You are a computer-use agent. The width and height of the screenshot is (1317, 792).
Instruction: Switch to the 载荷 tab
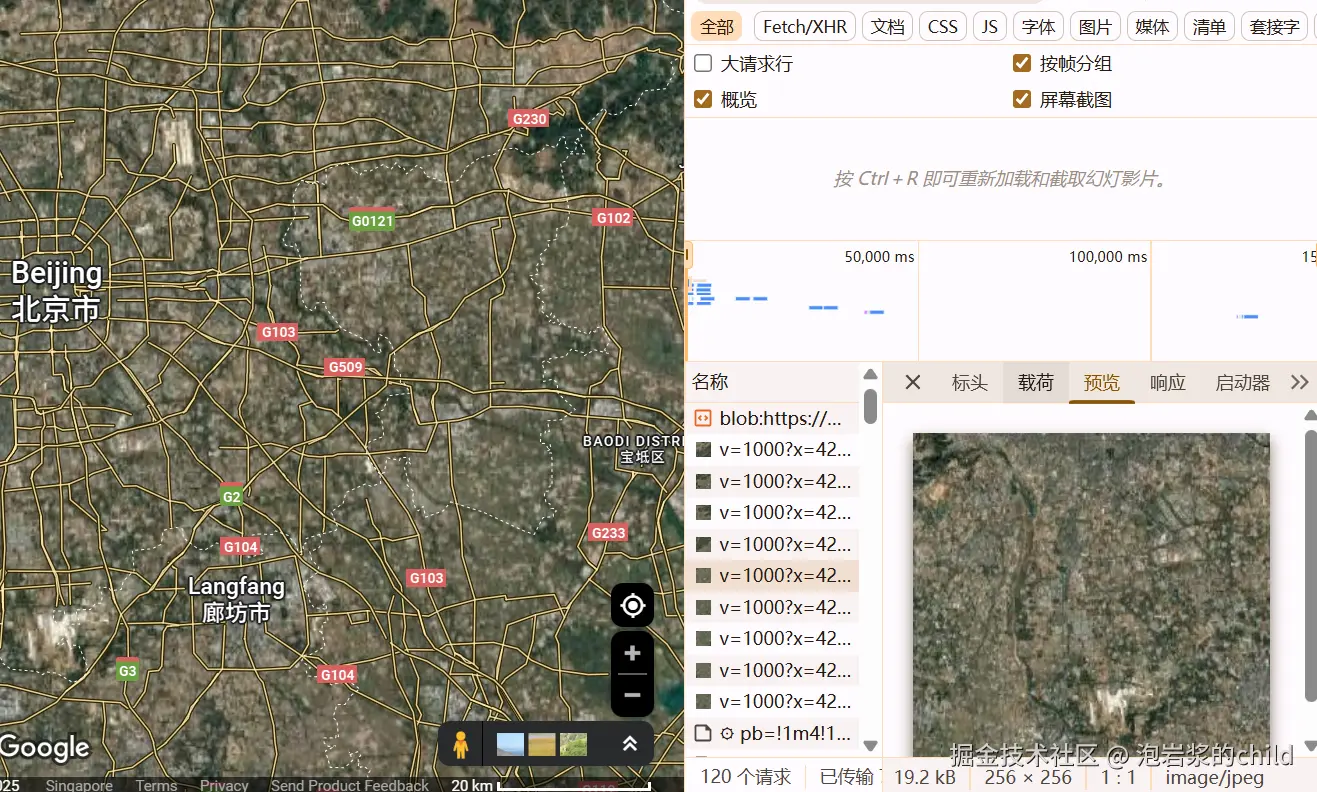click(1036, 382)
